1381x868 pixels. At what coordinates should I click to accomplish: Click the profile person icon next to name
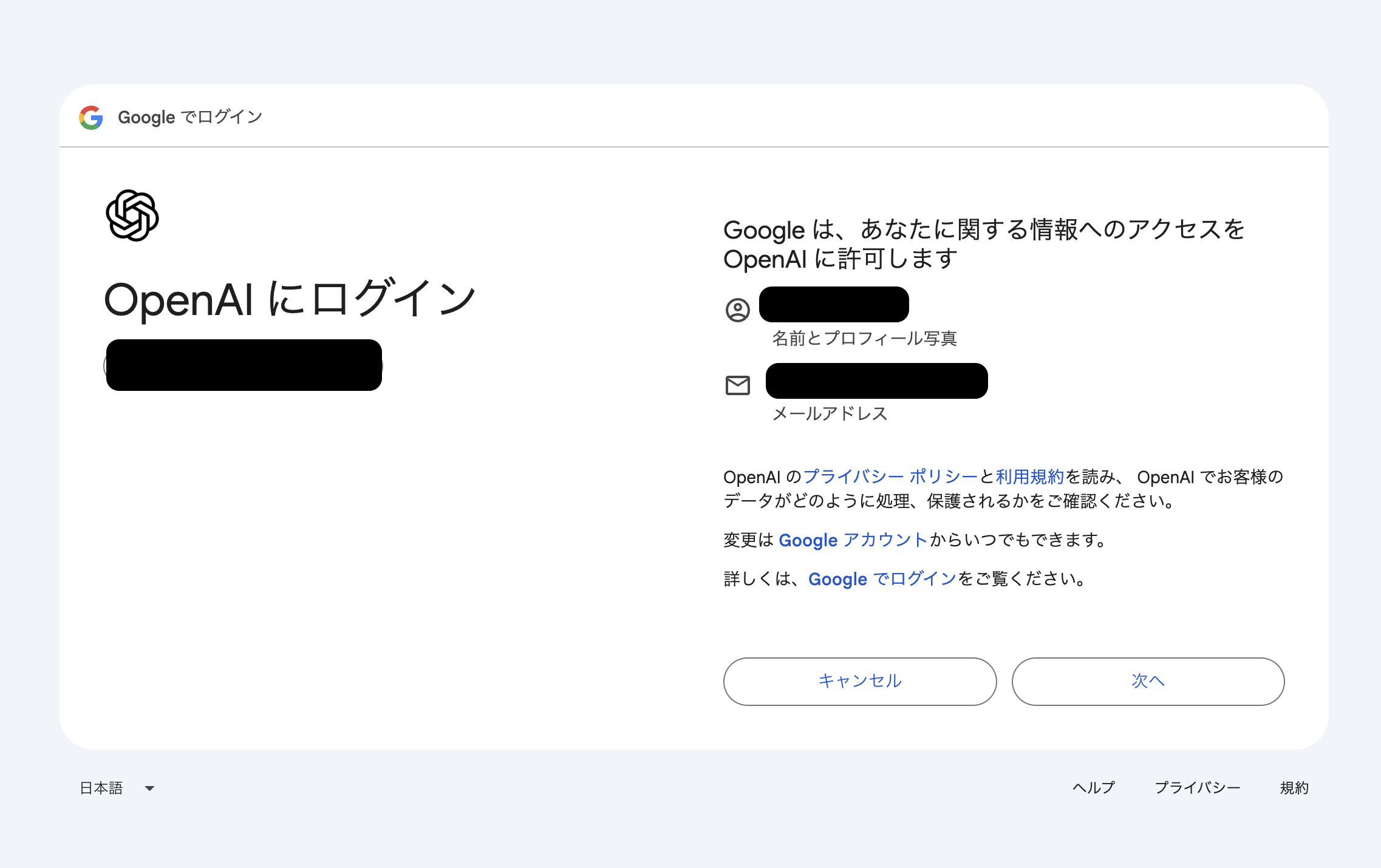(737, 310)
